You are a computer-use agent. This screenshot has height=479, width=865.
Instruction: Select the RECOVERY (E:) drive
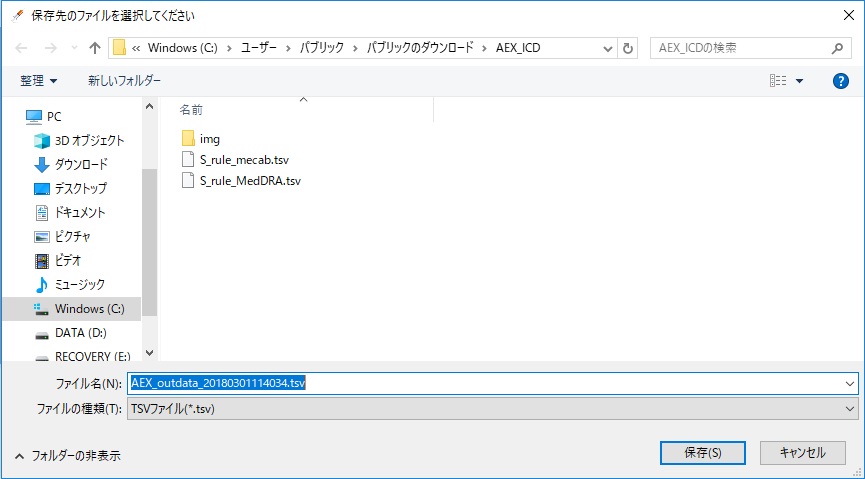tap(92, 356)
